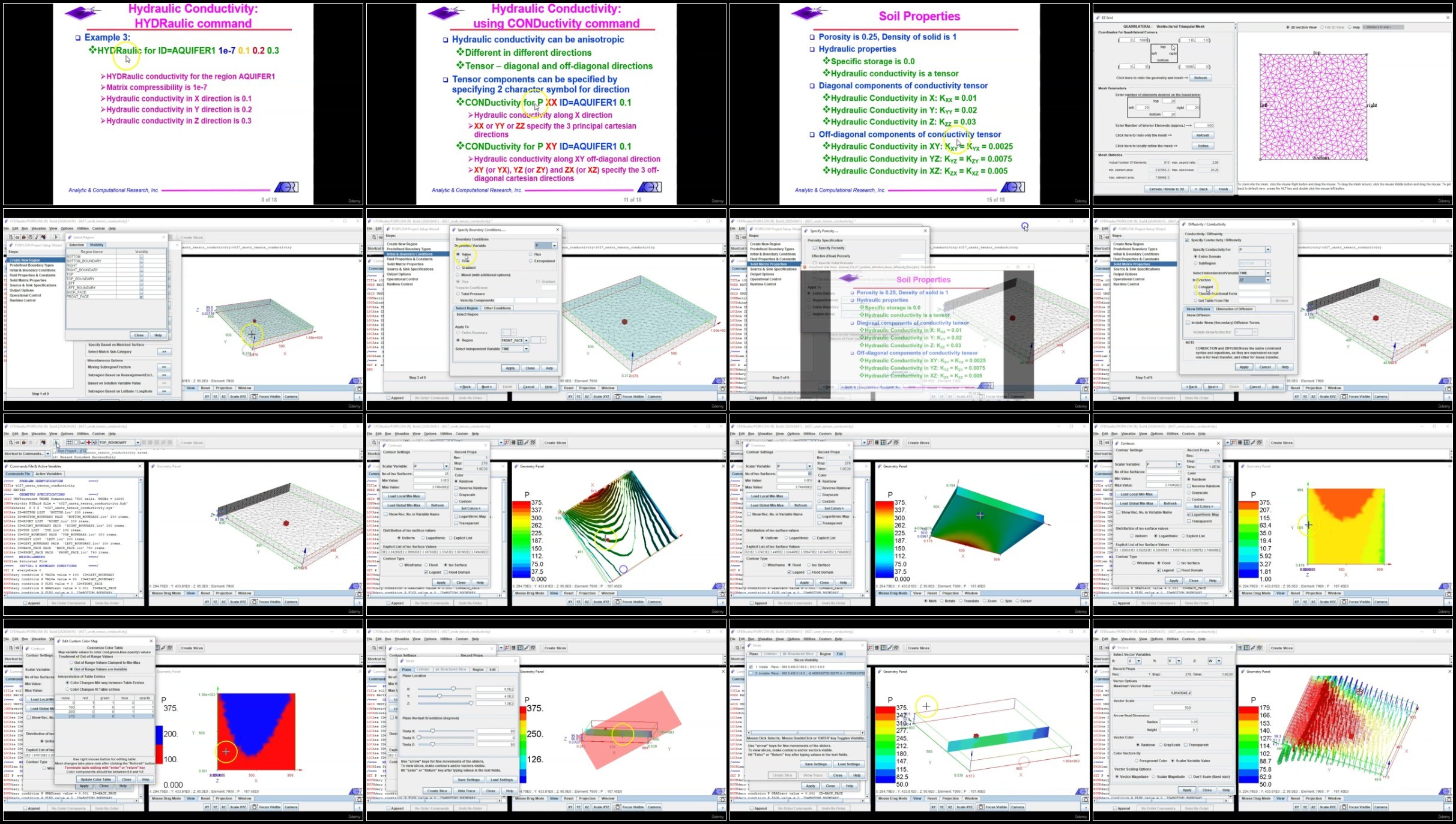The width and height of the screenshot is (1456, 824).
Task: Click Refine in the EZ Grid frame
Action: coord(1203,146)
